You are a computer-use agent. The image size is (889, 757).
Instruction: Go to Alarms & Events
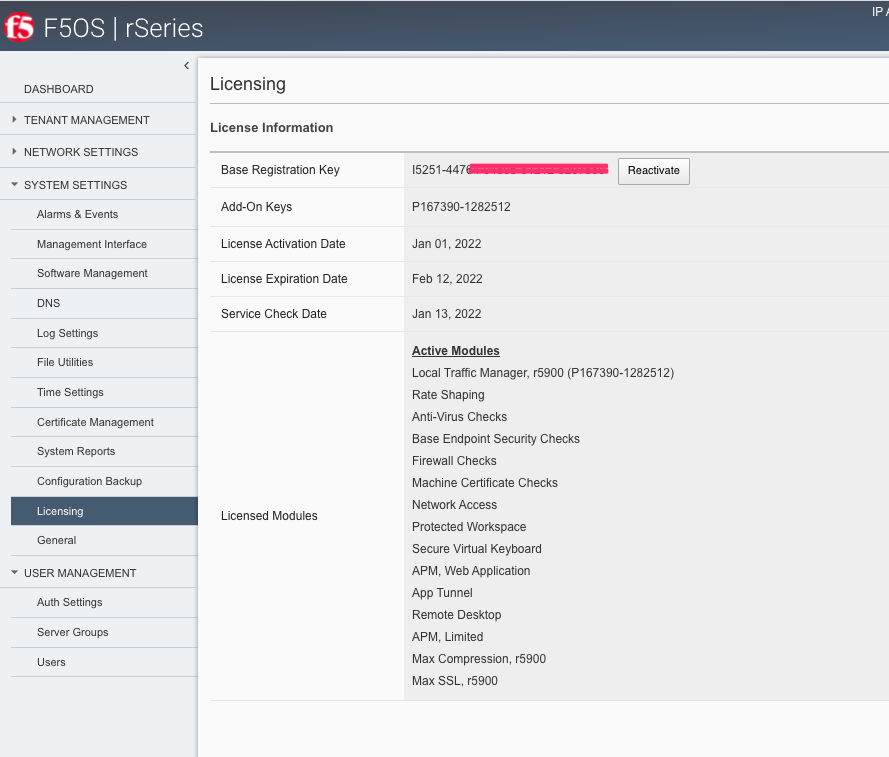[78, 214]
